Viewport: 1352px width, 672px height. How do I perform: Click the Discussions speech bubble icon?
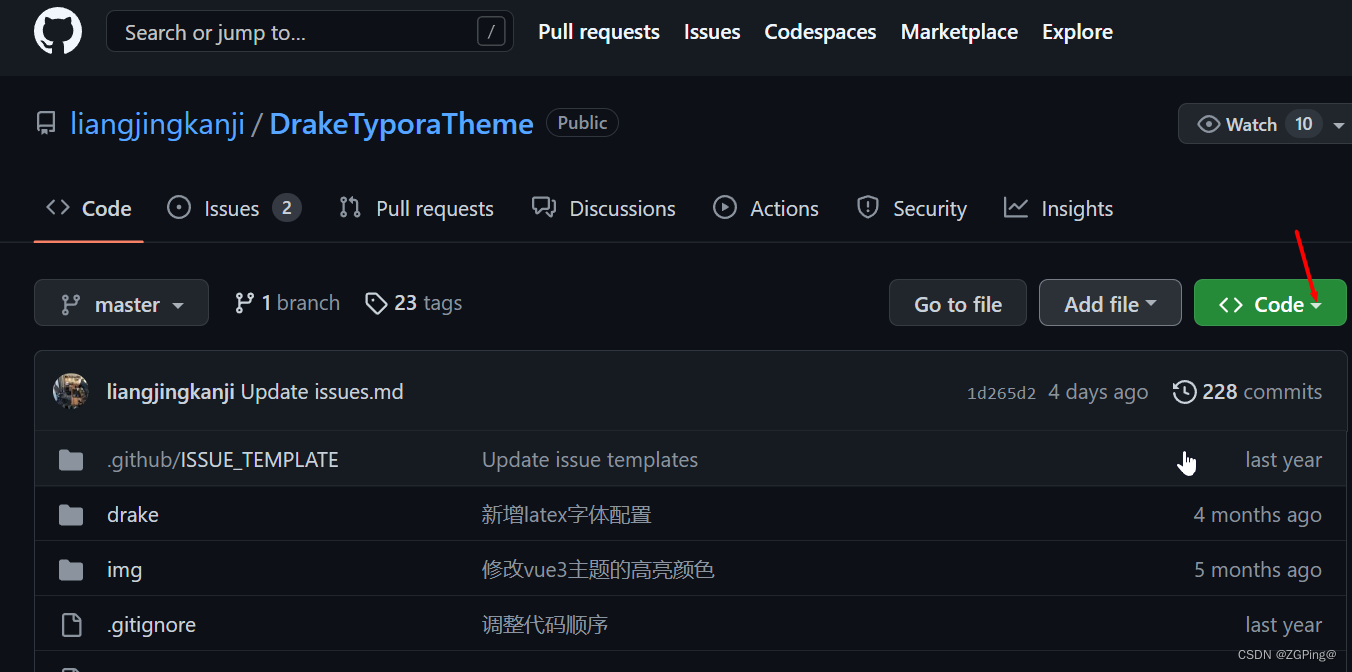[544, 207]
